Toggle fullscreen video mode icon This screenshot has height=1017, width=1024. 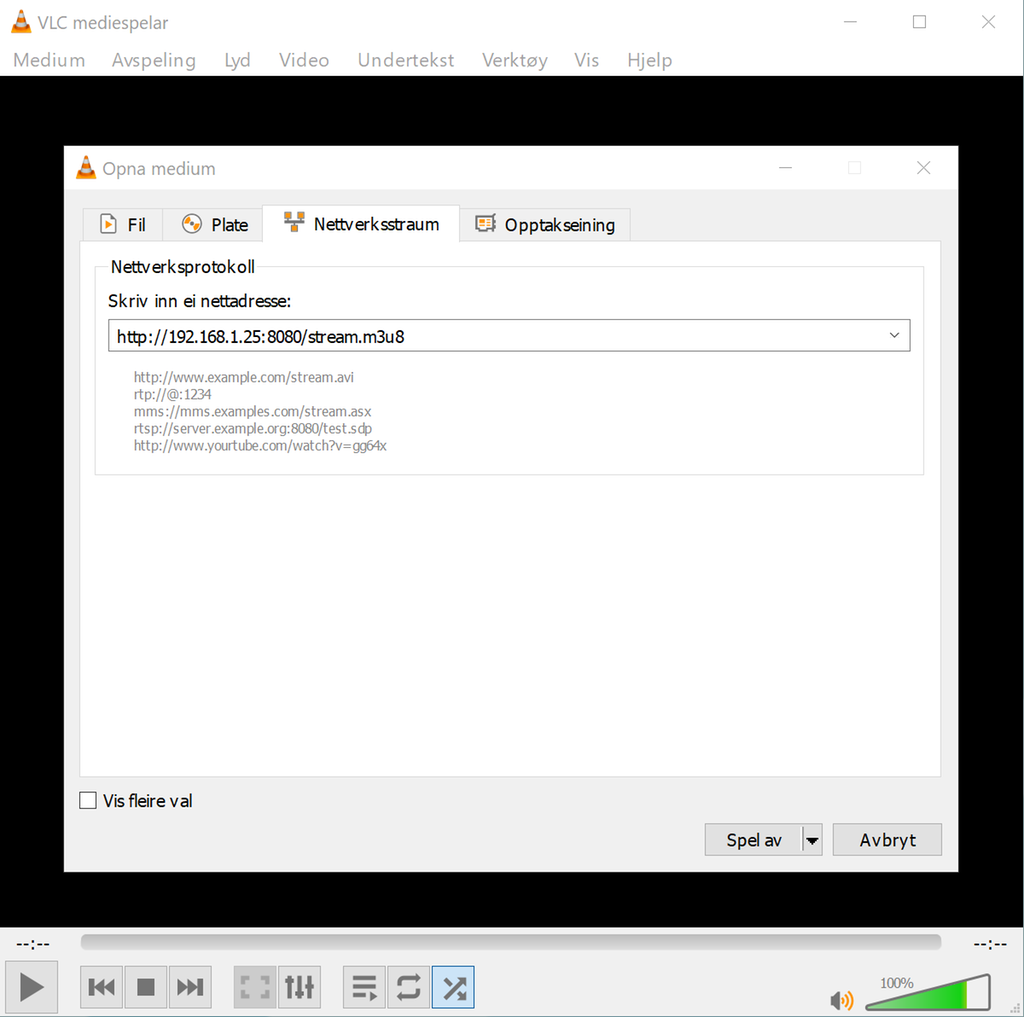(x=255, y=986)
